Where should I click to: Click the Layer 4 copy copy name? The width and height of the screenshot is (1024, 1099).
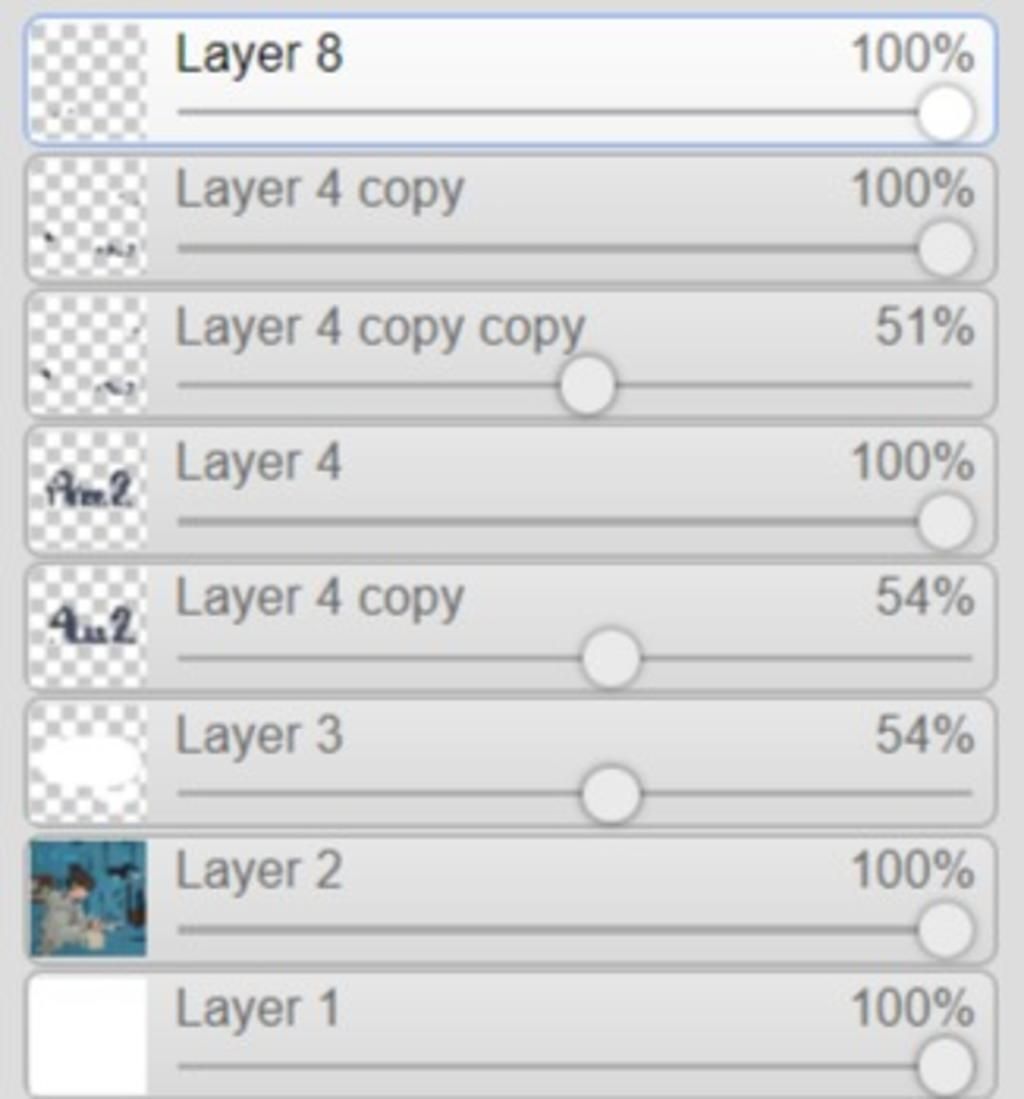tap(380, 329)
